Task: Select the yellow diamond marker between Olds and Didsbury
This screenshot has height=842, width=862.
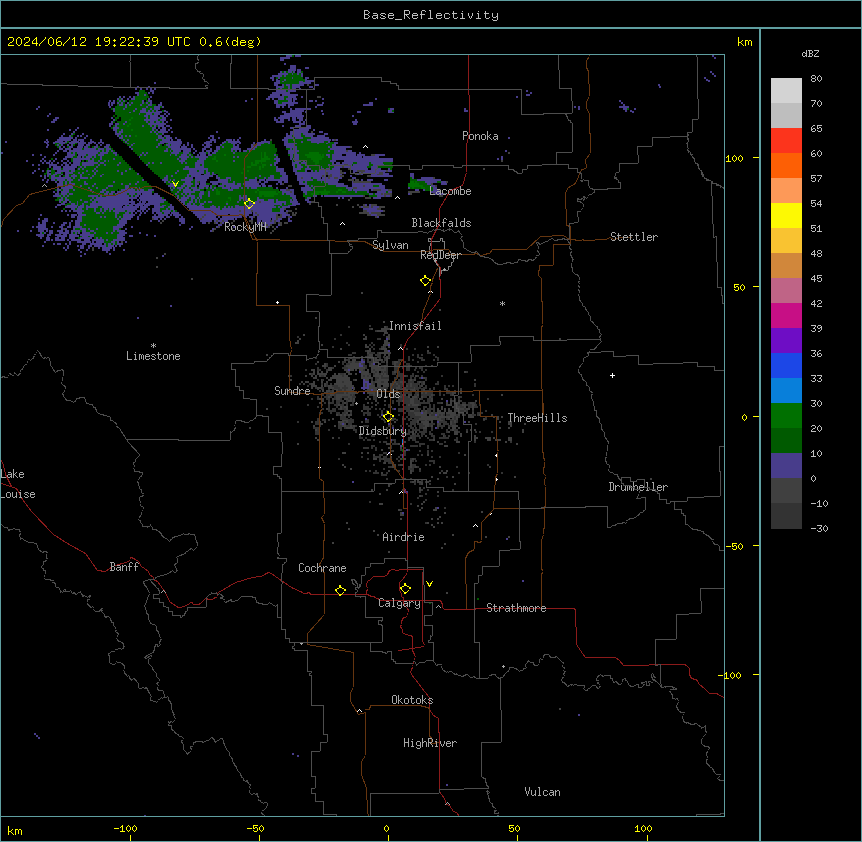Action: tap(388, 416)
